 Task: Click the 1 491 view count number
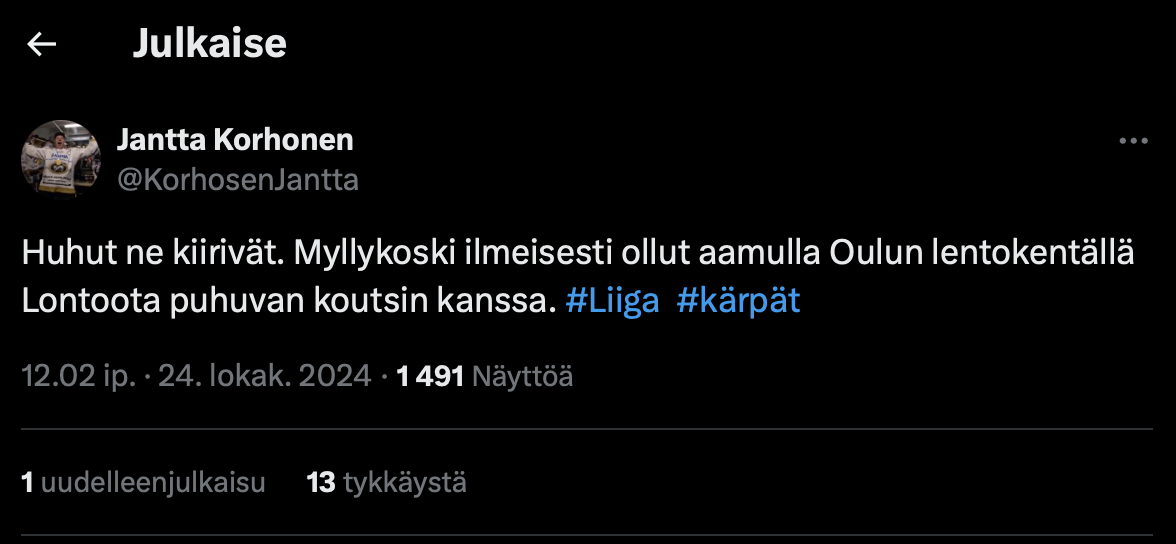coord(430,376)
